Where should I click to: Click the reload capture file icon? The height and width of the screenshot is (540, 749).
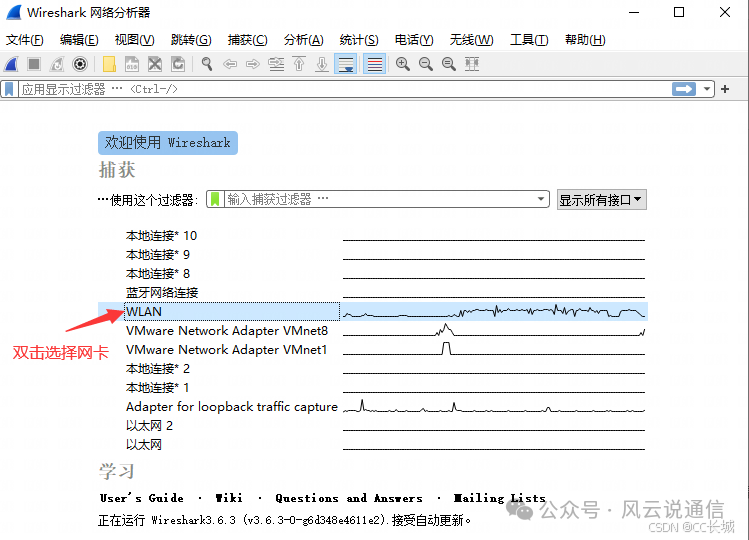pos(178,64)
